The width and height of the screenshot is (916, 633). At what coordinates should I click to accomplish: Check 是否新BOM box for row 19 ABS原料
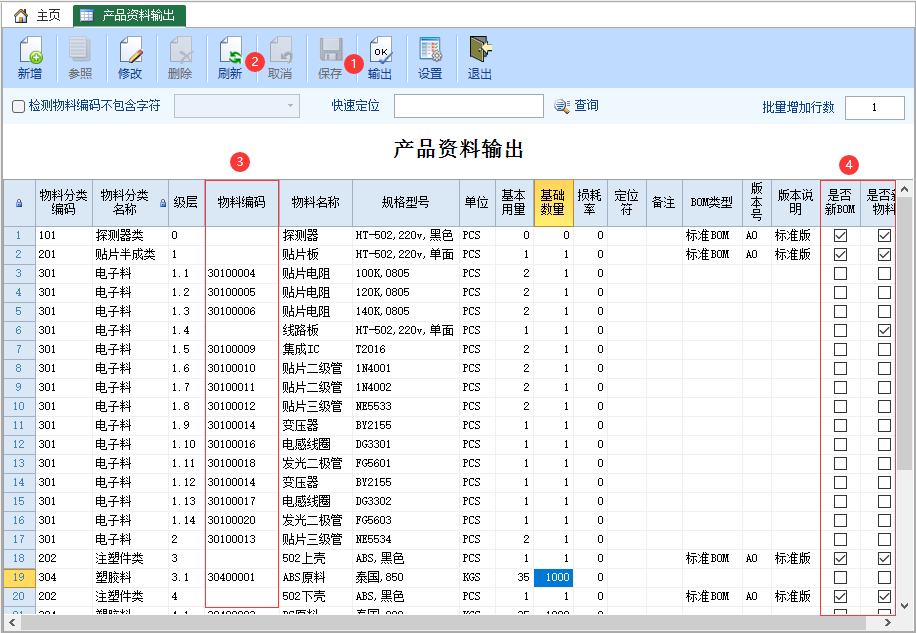click(840, 578)
